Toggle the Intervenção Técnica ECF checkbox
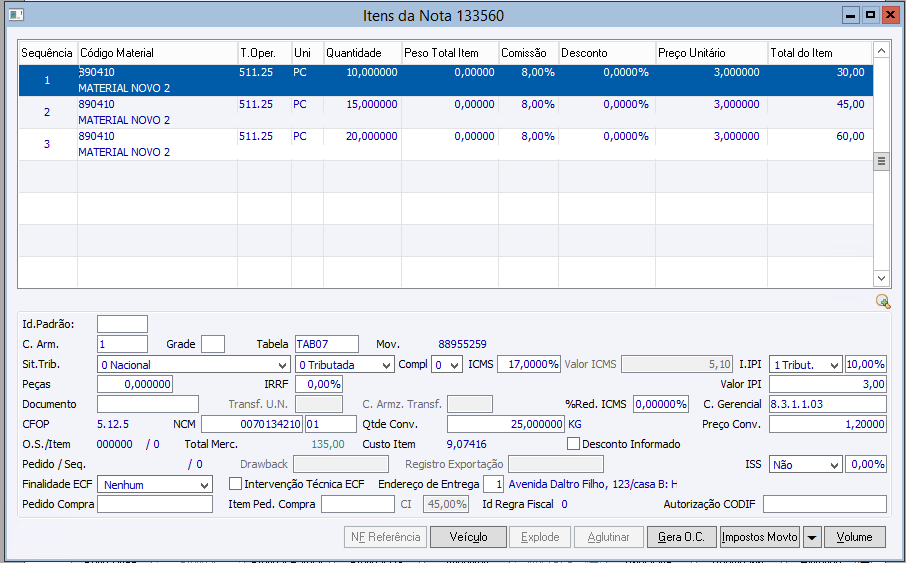The image size is (906, 563). click(x=236, y=484)
